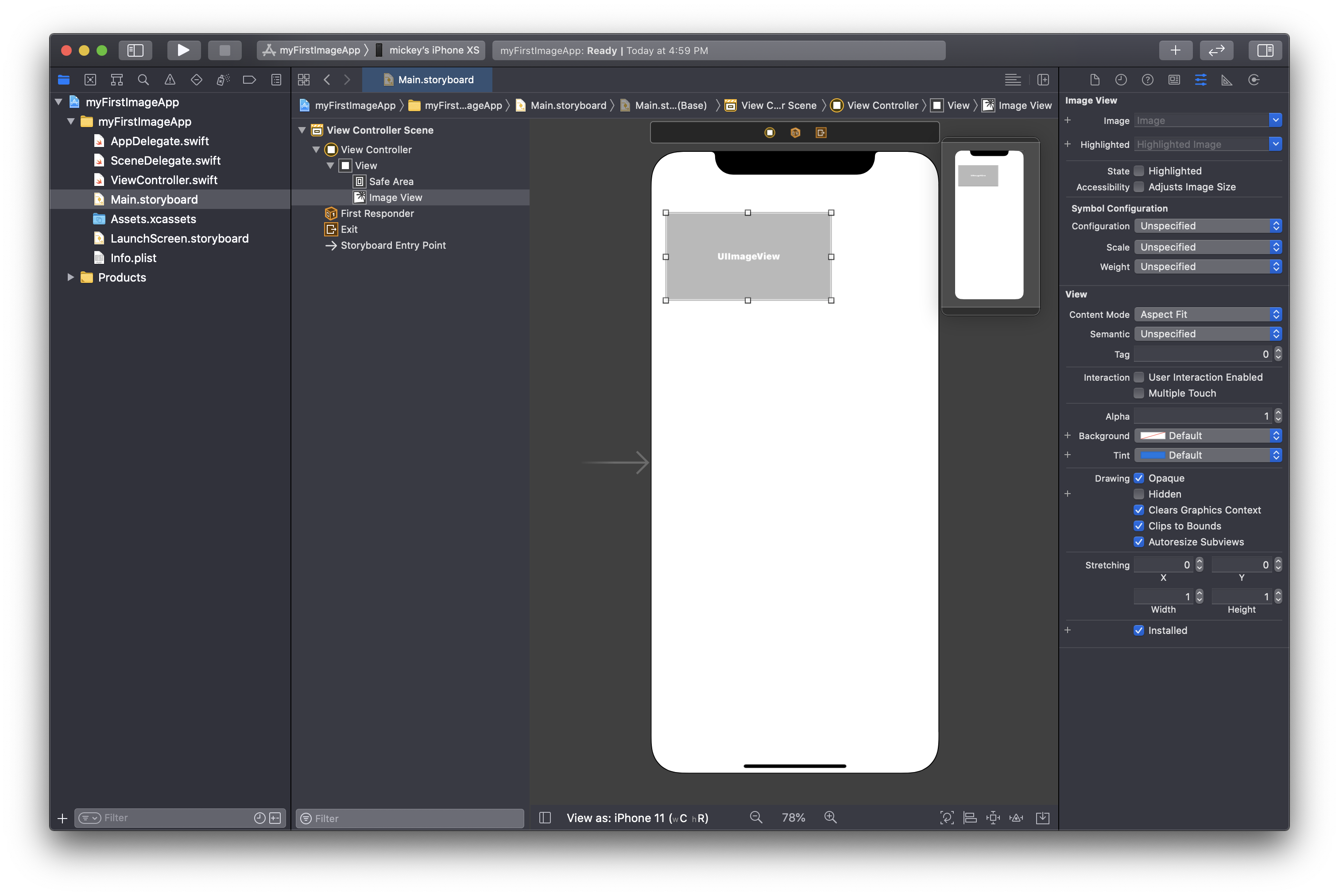
Task: Open the Source Control navigator
Action: [x=90, y=80]
